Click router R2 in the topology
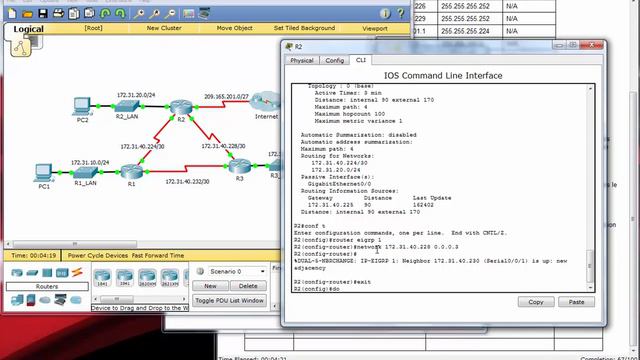The image size is (640, 360). 181,108
